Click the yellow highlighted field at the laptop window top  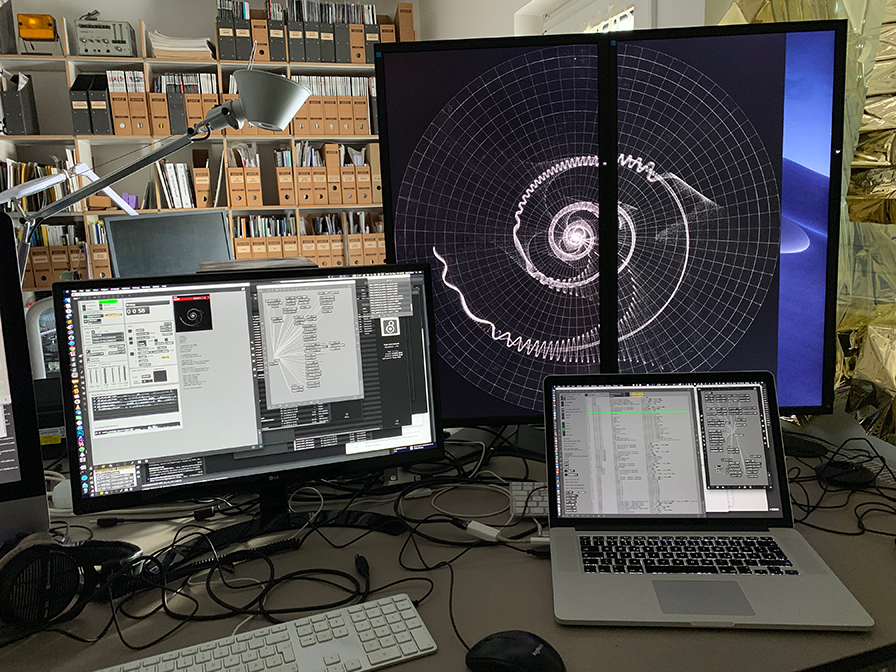[636, 394]
